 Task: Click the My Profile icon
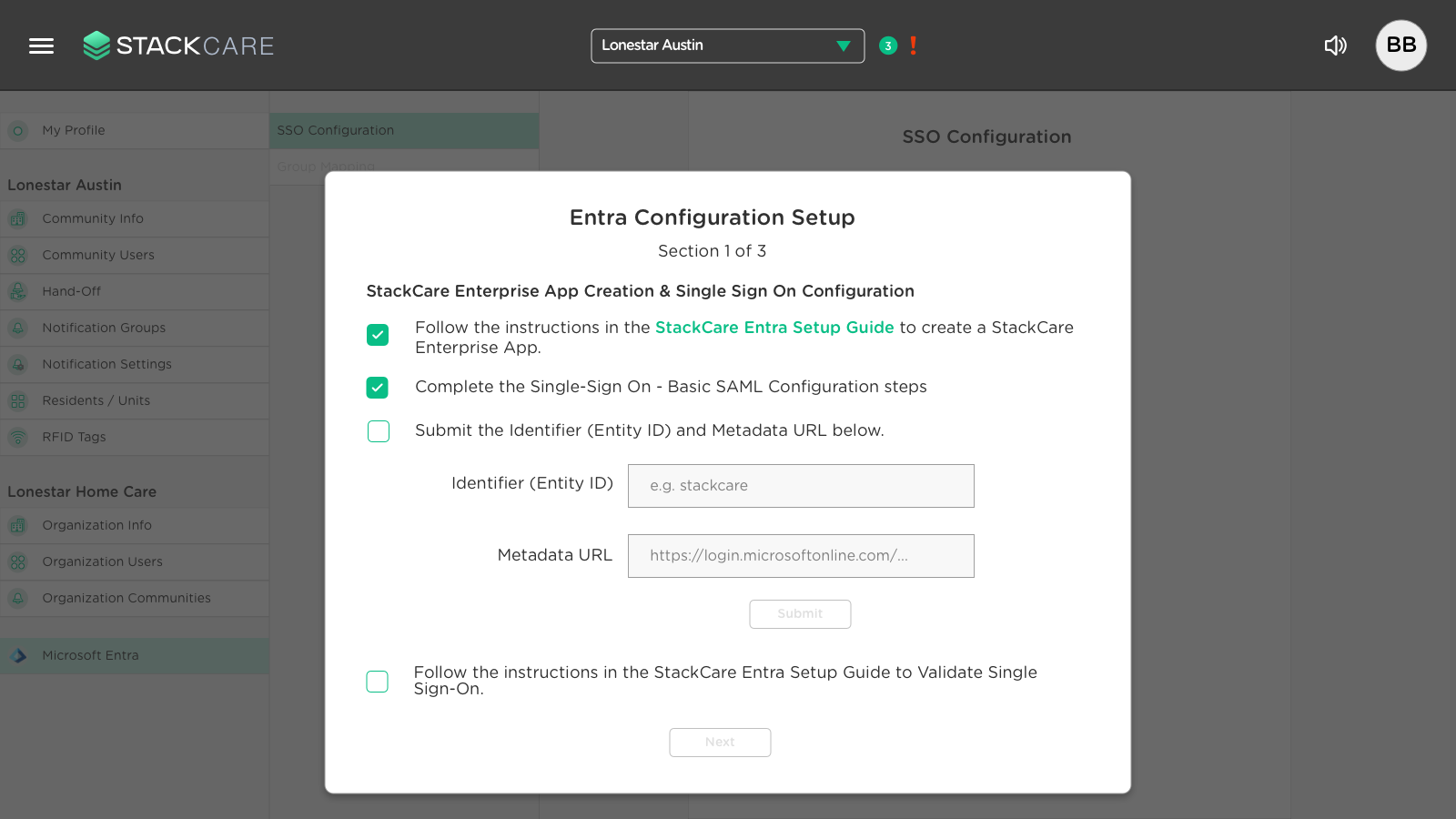coord(18,131)
